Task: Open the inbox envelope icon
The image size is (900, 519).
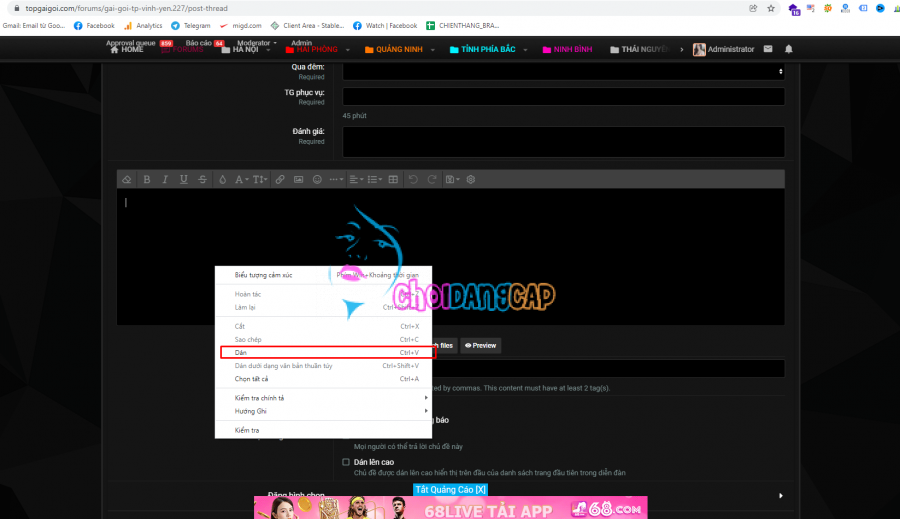Action: pyautogui.click(x=768, y=49)
